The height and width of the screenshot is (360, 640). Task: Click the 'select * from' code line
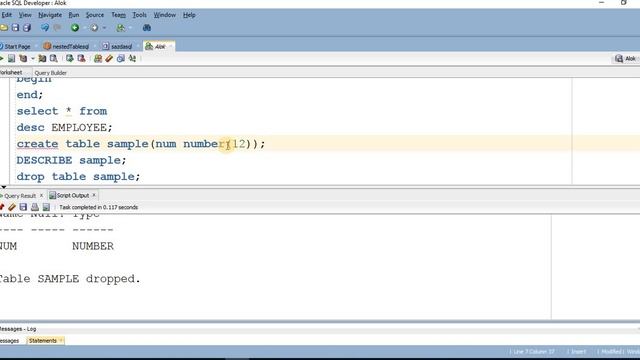[x=62, y=111]
